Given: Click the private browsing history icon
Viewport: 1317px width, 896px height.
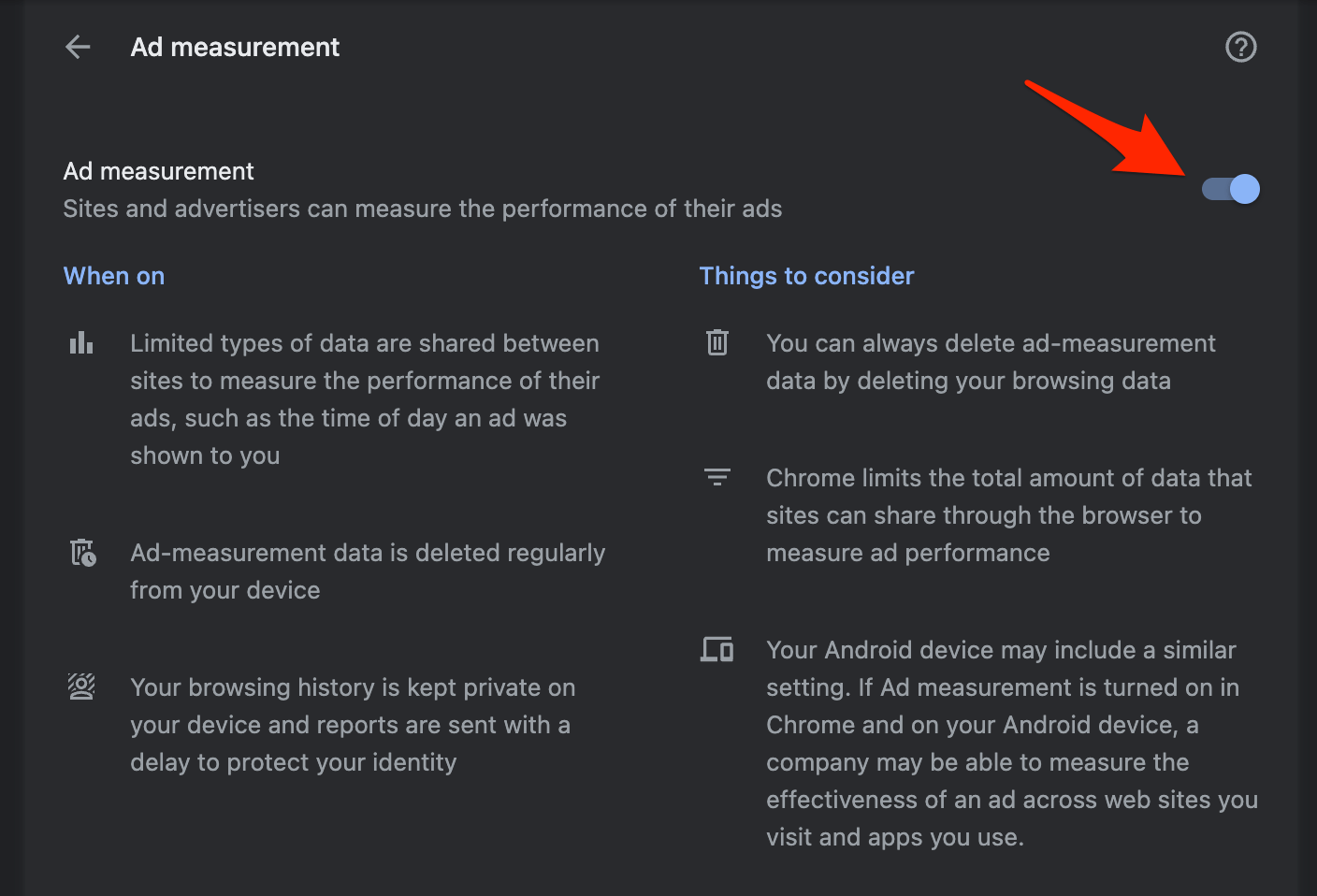Looking at the screenshot, I should coord(81,686).
